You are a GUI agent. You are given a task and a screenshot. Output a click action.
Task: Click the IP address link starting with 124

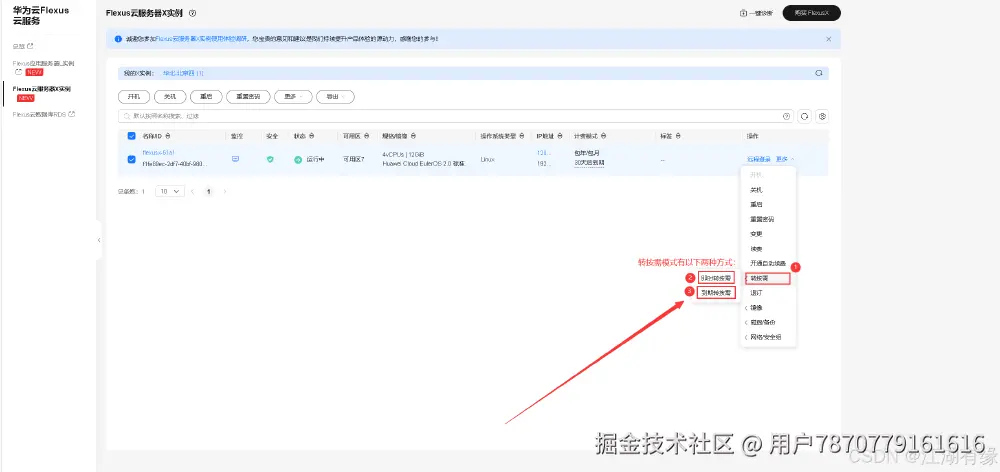pyautogui.click(x=543, y=153)
